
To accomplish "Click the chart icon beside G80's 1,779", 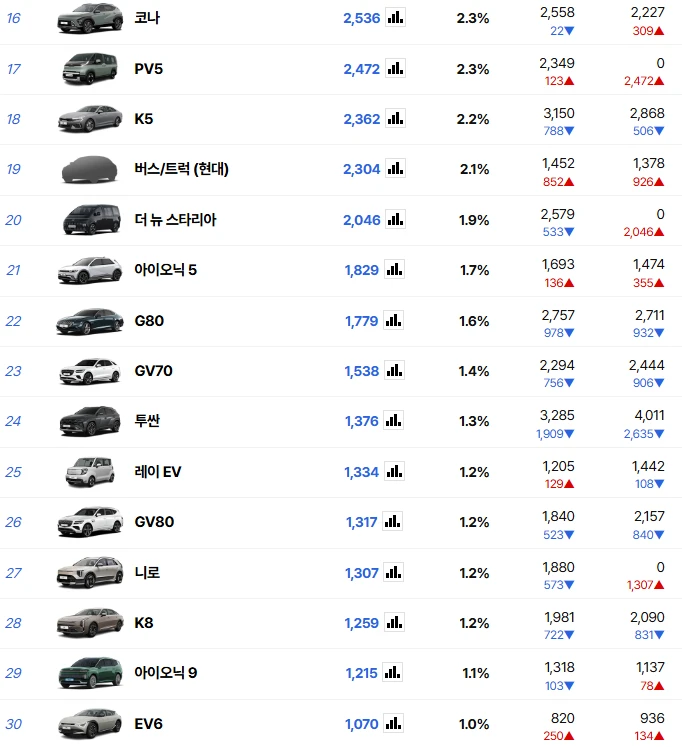I will (x=393, y=320).
